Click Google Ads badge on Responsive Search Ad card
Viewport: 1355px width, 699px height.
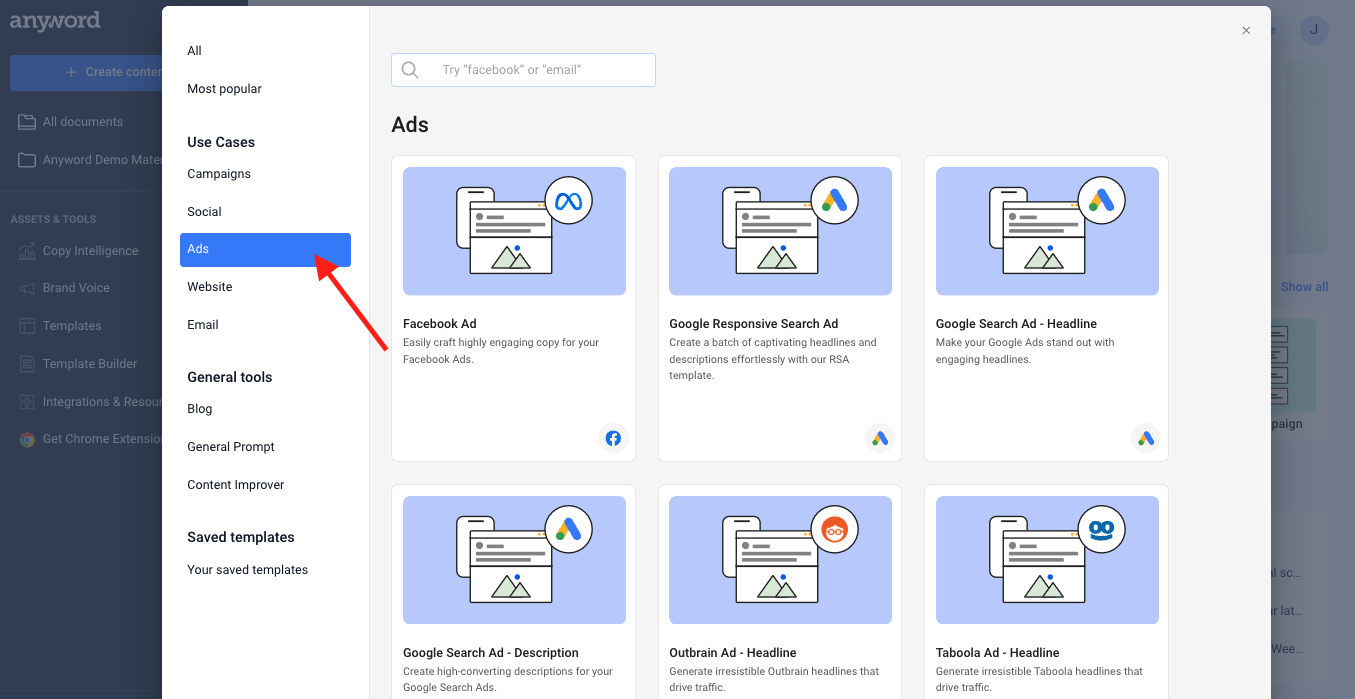880,438
